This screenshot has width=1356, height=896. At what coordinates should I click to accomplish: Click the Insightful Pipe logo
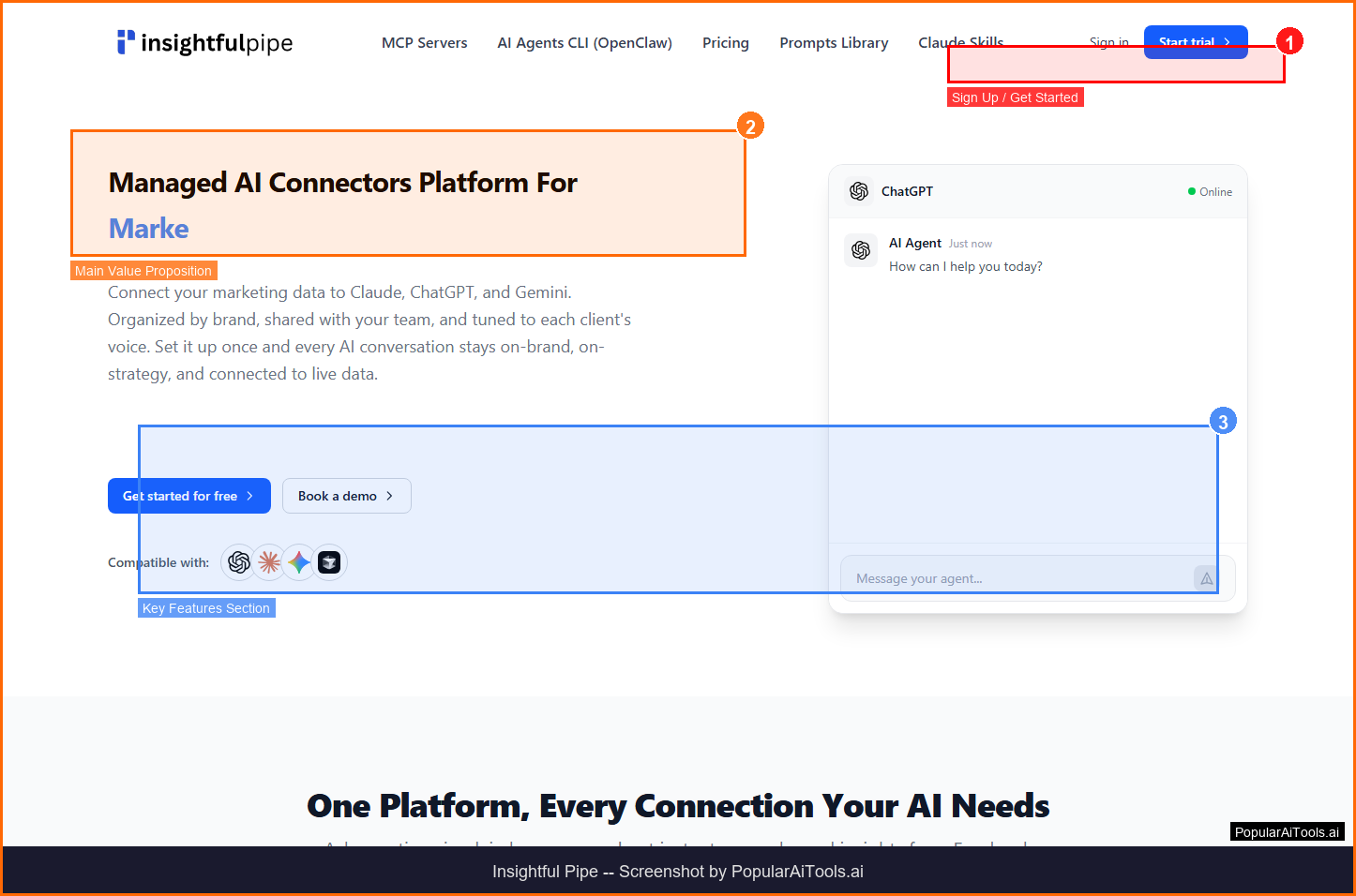click(x=204, y=42)
